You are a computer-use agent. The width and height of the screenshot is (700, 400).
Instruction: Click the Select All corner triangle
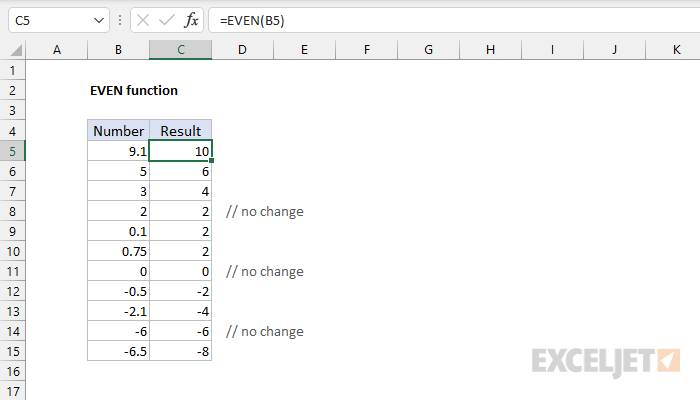16,50
